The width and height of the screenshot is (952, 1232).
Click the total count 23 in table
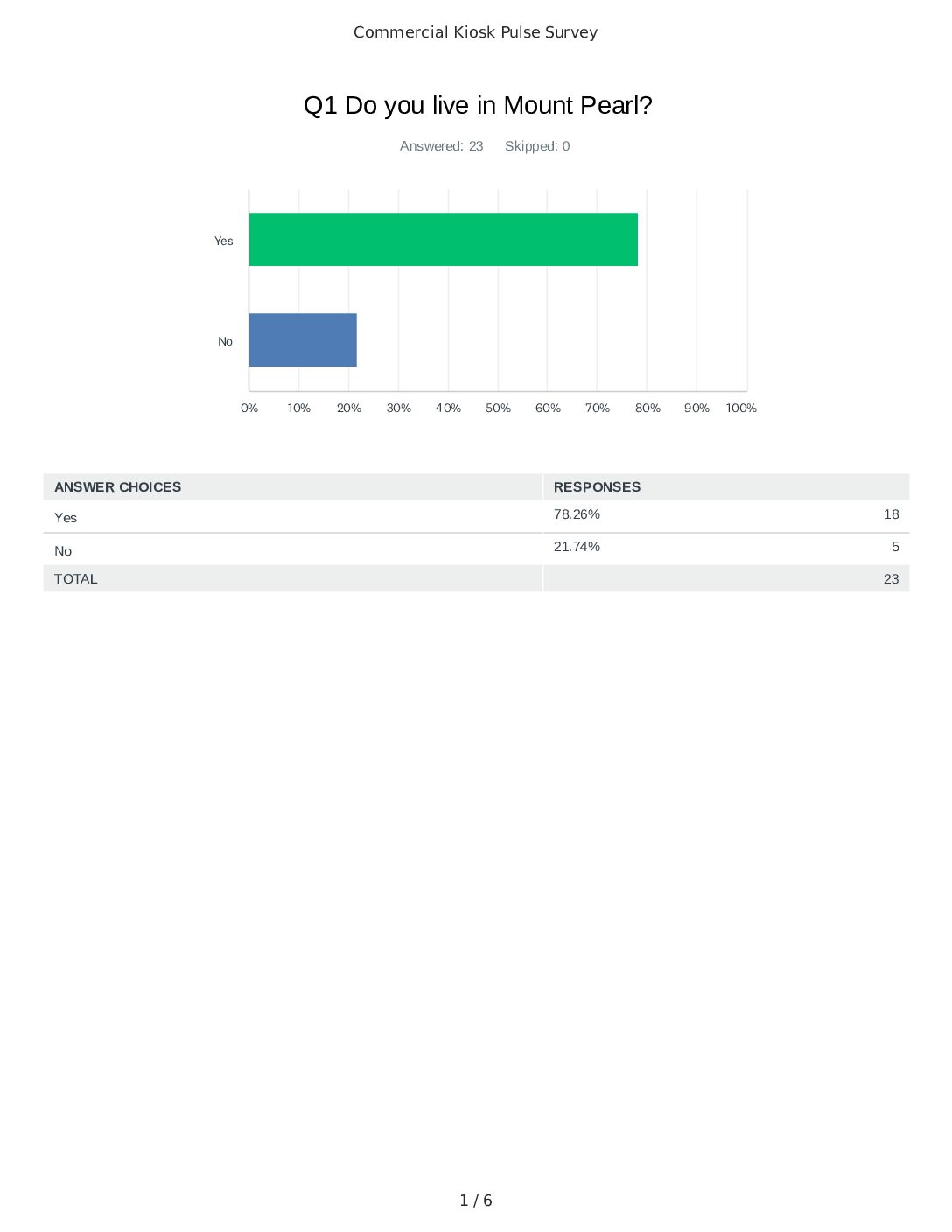tap(891, 579)
